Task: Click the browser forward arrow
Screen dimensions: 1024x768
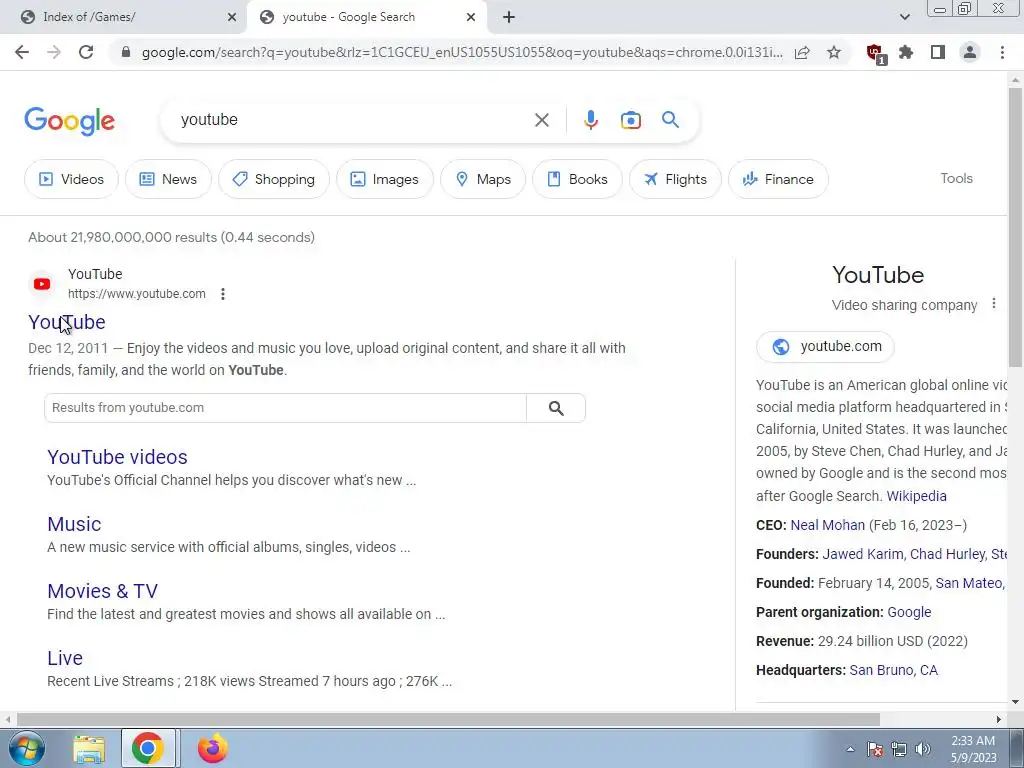Action: click(x=54, y=52)
